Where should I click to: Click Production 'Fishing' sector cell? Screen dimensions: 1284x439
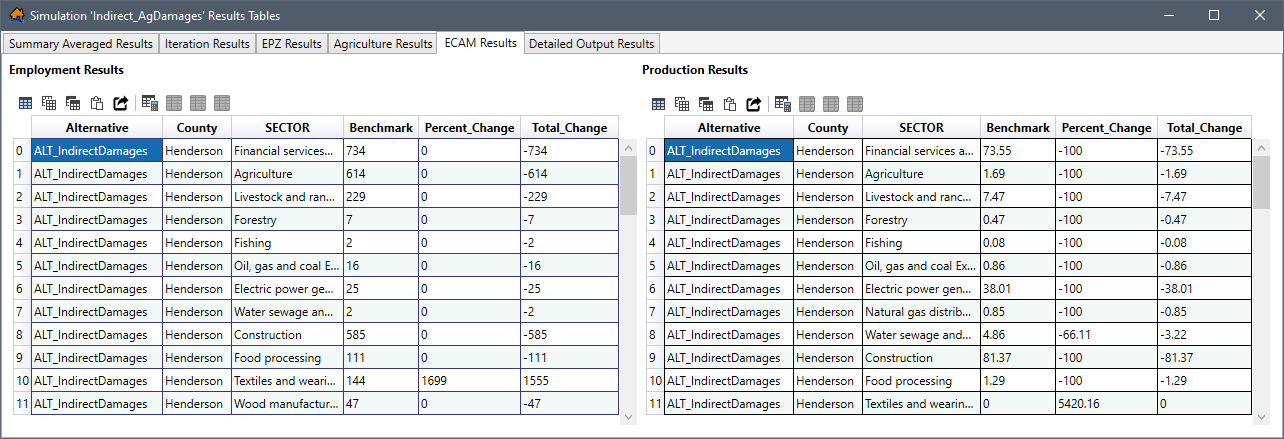point(921,242)
